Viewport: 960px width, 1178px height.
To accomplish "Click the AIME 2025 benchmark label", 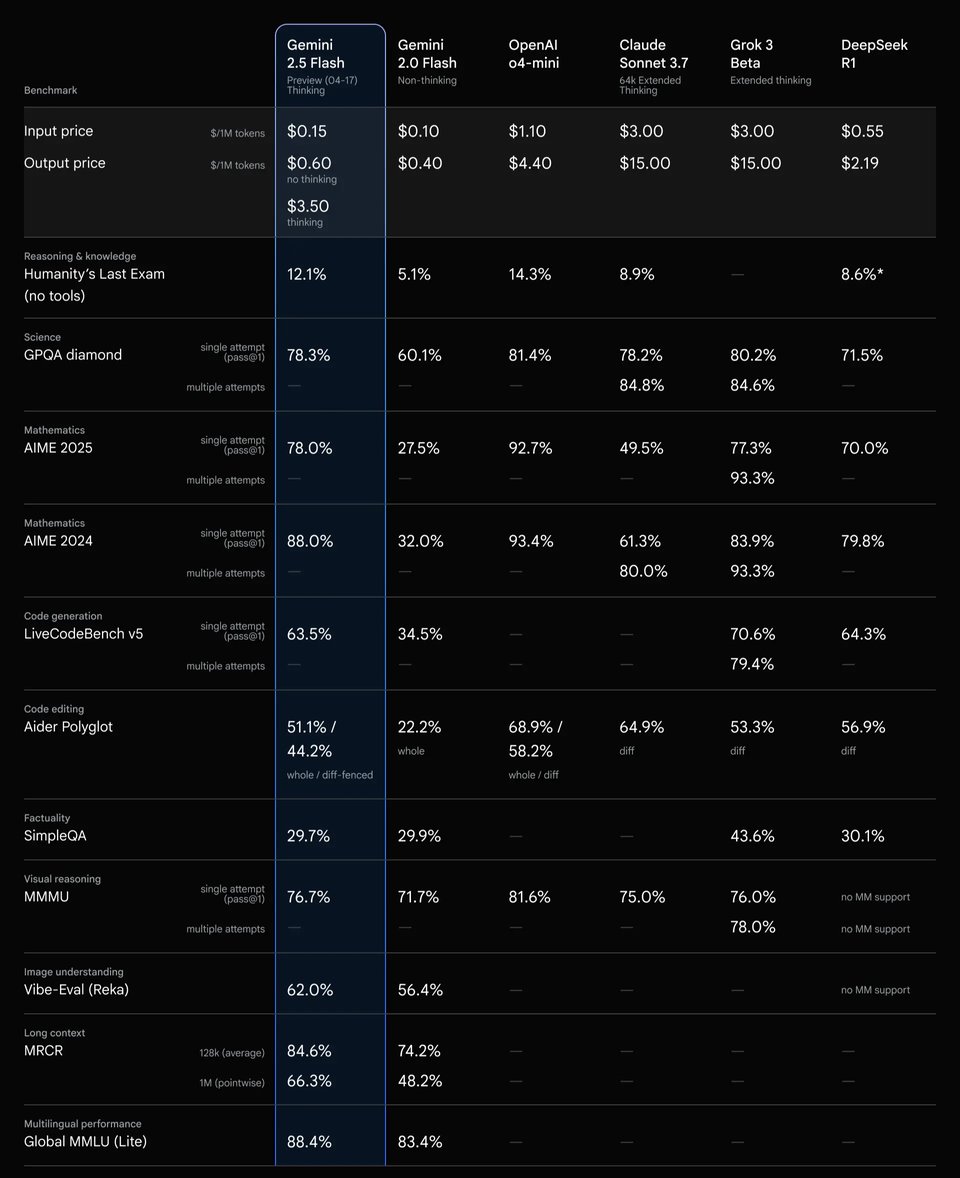I will [x=58, y=448].
